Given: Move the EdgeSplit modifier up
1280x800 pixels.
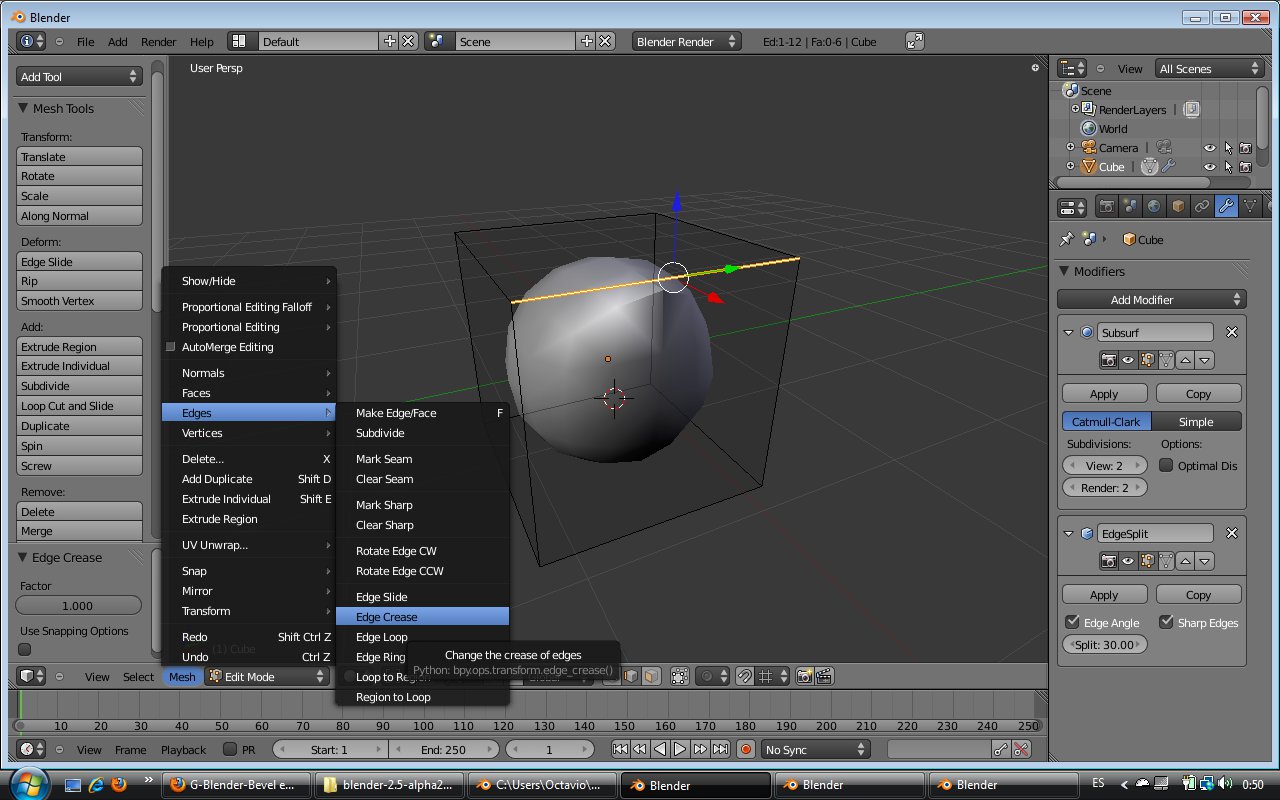Looking at the screenshot, I should point(1185,561).
